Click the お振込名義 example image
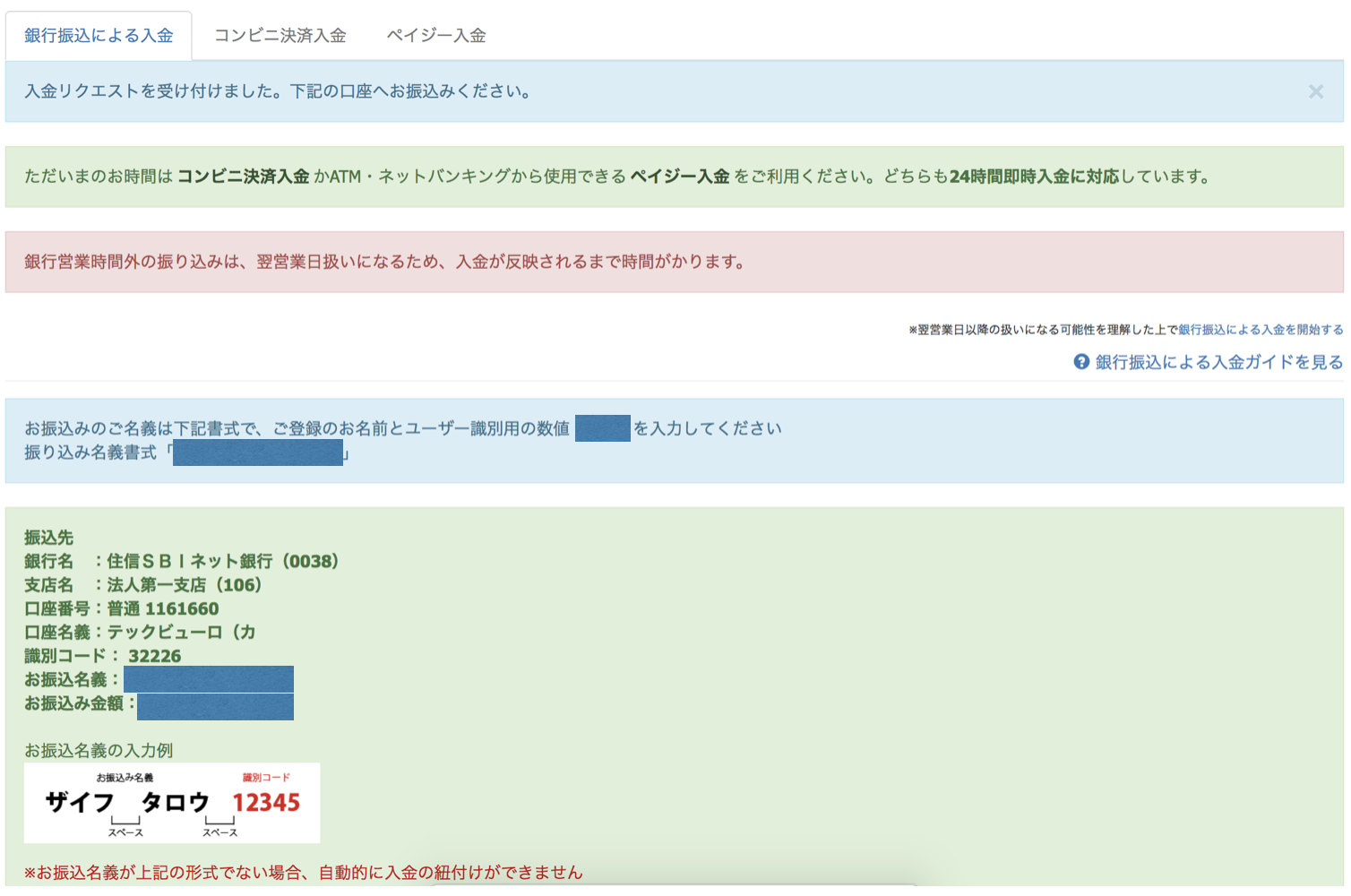Screen dimensions: 1351x896 point(172,803)
